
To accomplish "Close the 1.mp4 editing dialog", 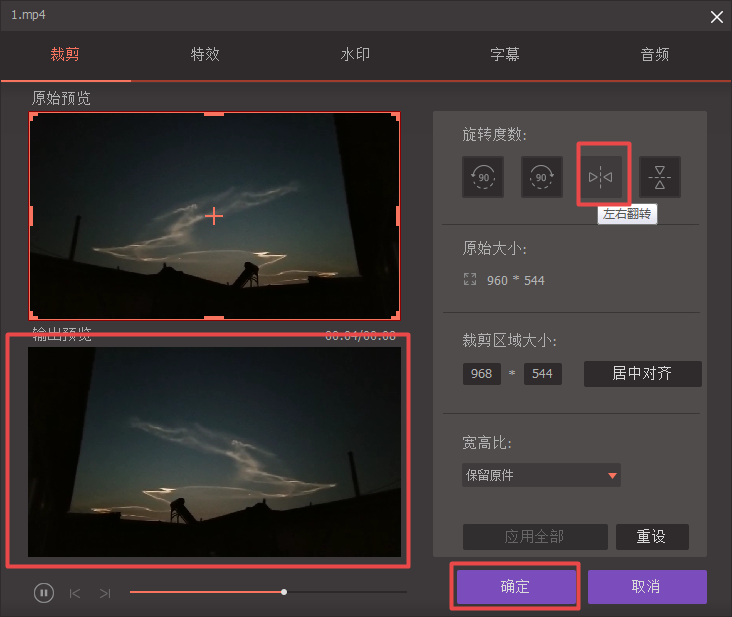I will (x=716, y=17).
